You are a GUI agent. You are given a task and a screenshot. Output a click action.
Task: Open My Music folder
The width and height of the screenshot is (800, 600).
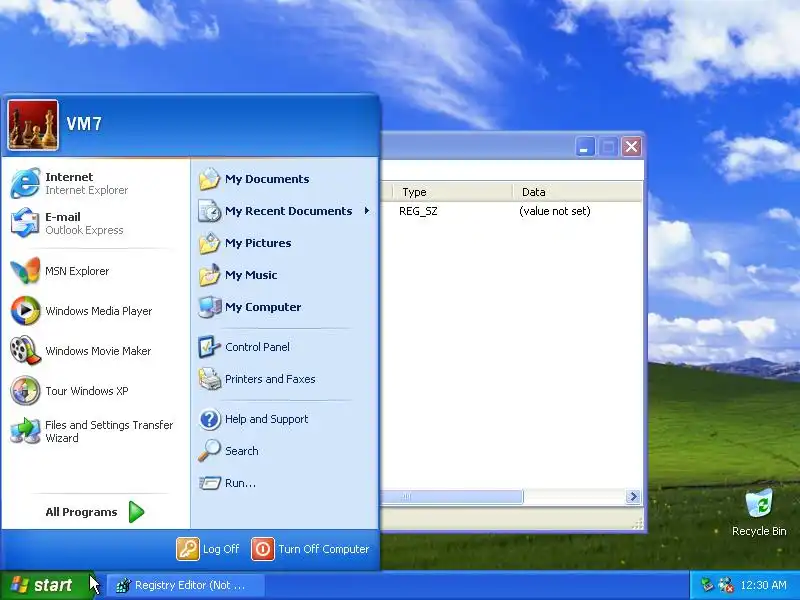pos(285,275)
